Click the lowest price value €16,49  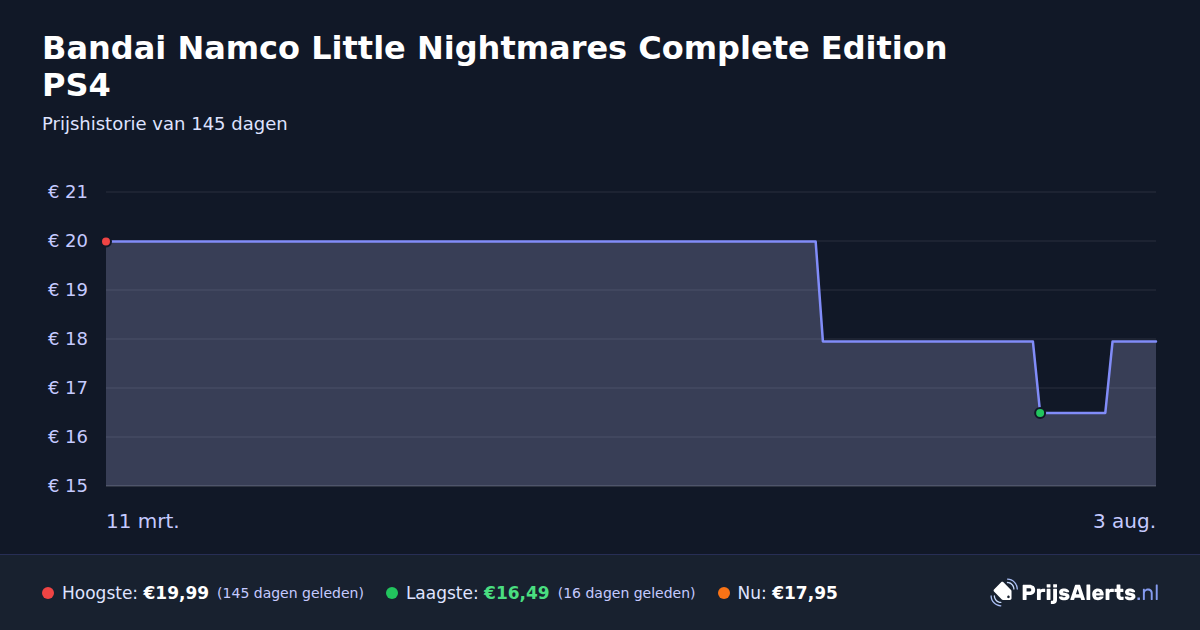click(516, 593)
